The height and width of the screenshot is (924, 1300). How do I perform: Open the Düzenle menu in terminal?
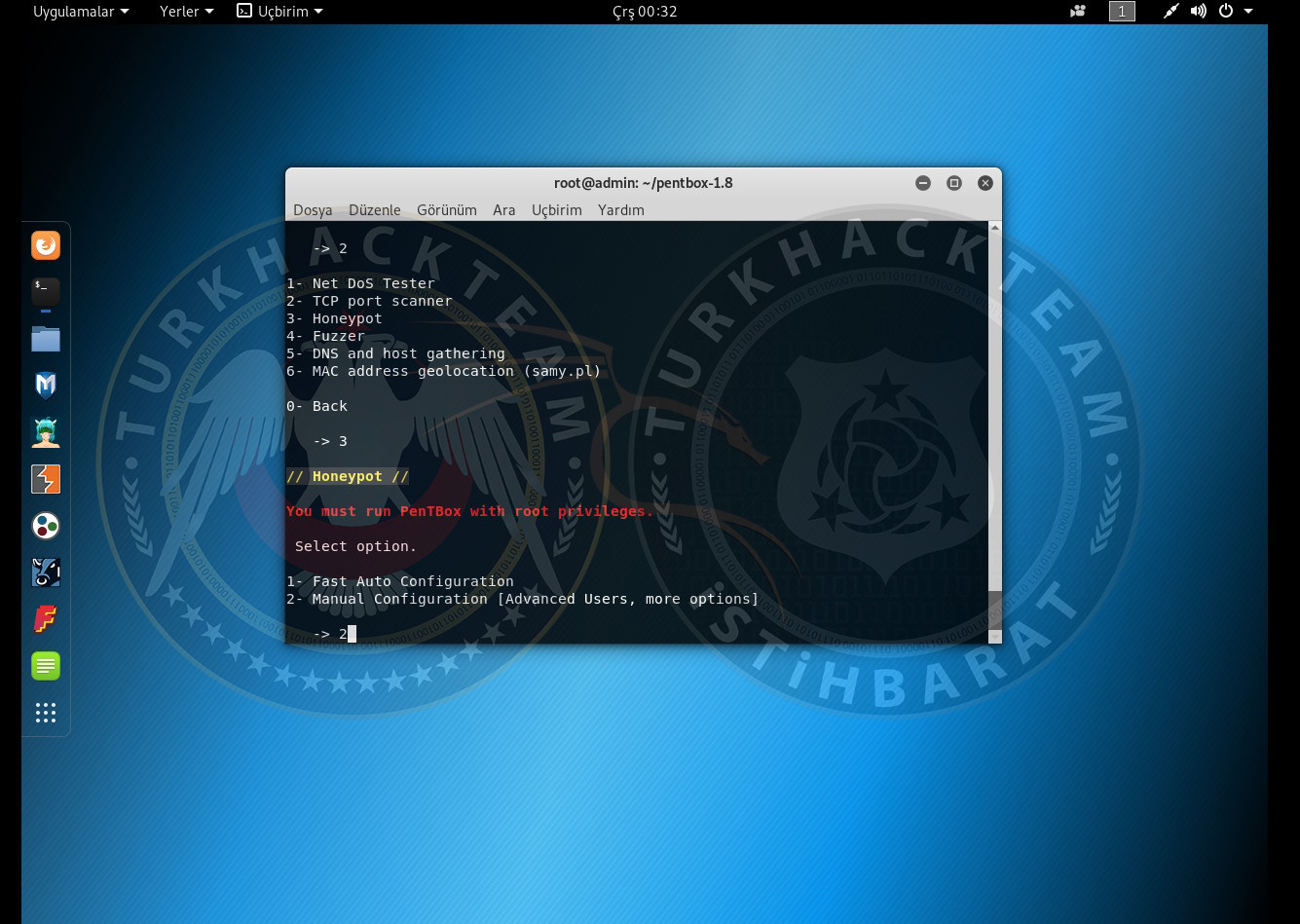pos(375,210)
